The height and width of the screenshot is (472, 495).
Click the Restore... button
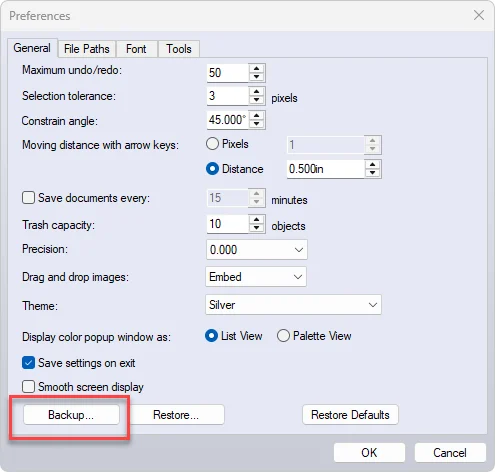(176, 415)
